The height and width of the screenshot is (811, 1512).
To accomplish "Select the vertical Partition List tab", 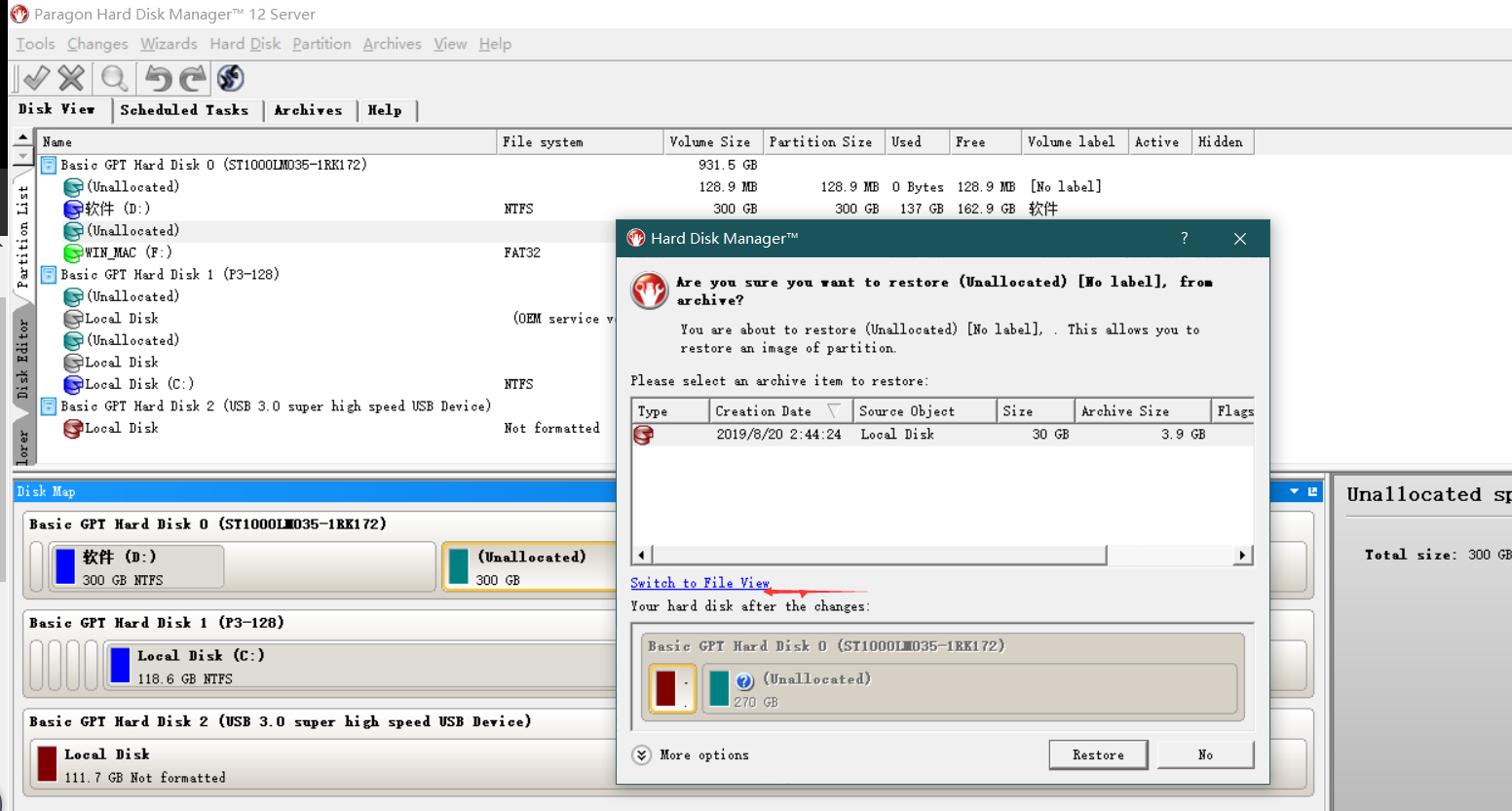I will pos(23,239).
